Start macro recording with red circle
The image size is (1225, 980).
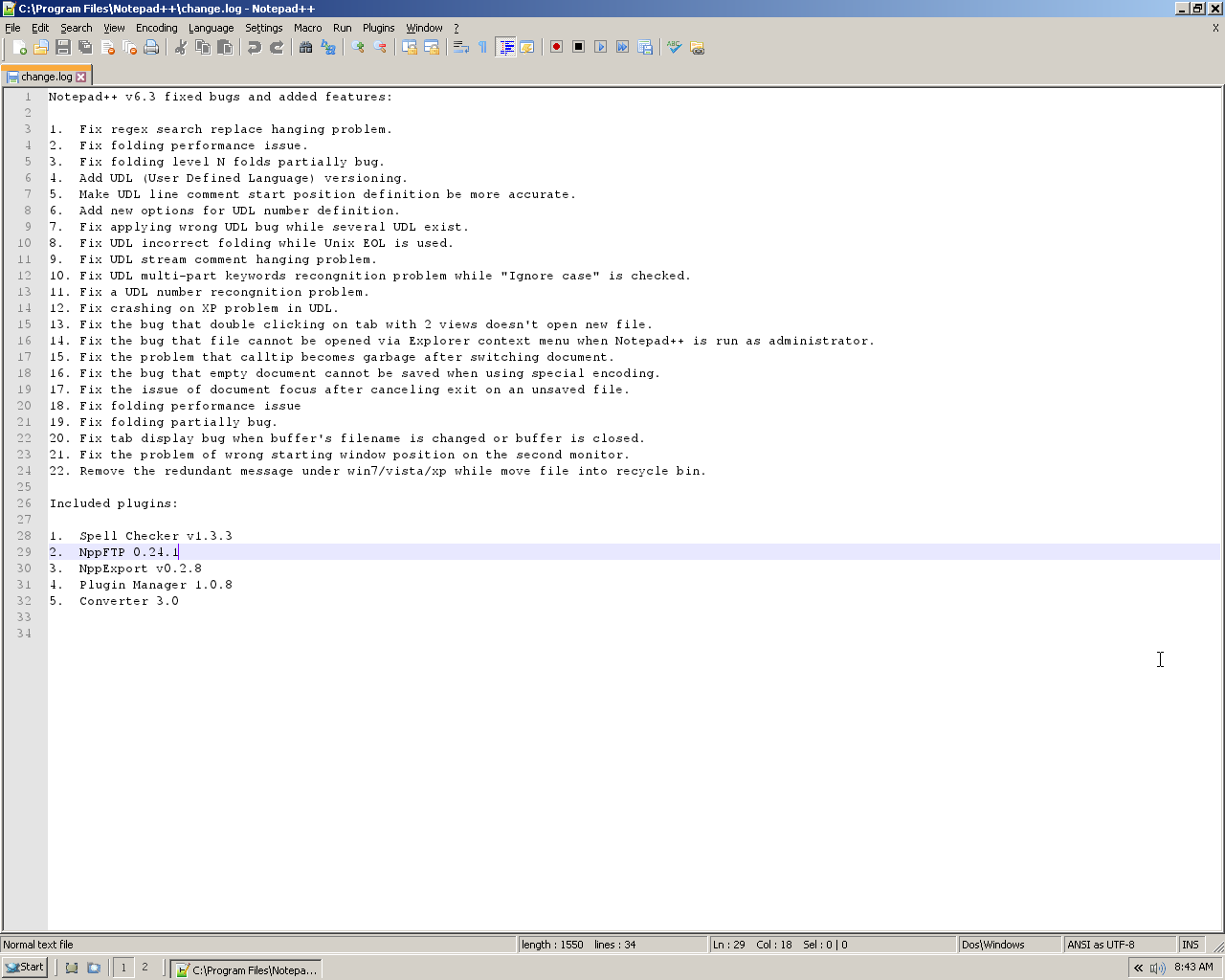pos(556,47)
